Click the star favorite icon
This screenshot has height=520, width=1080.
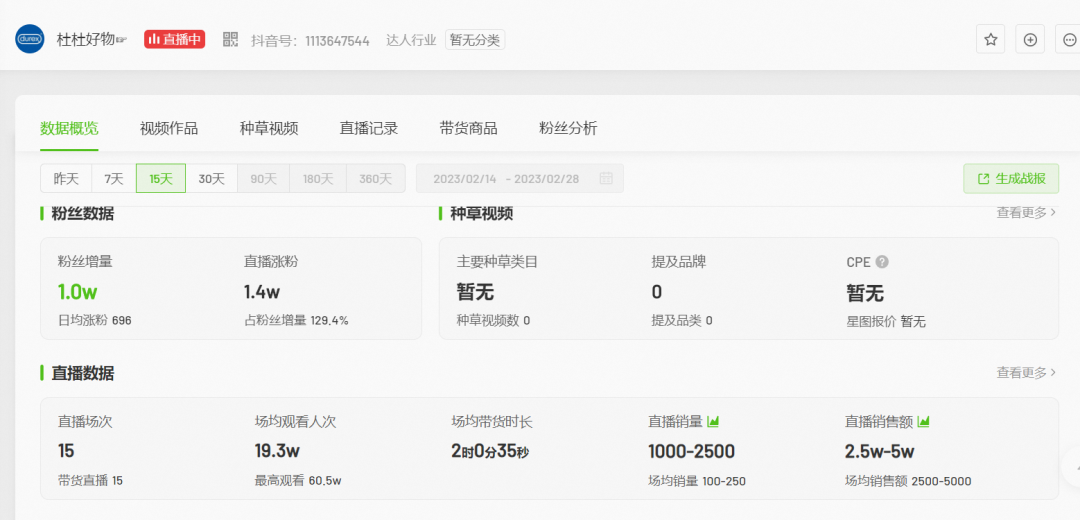991,40
